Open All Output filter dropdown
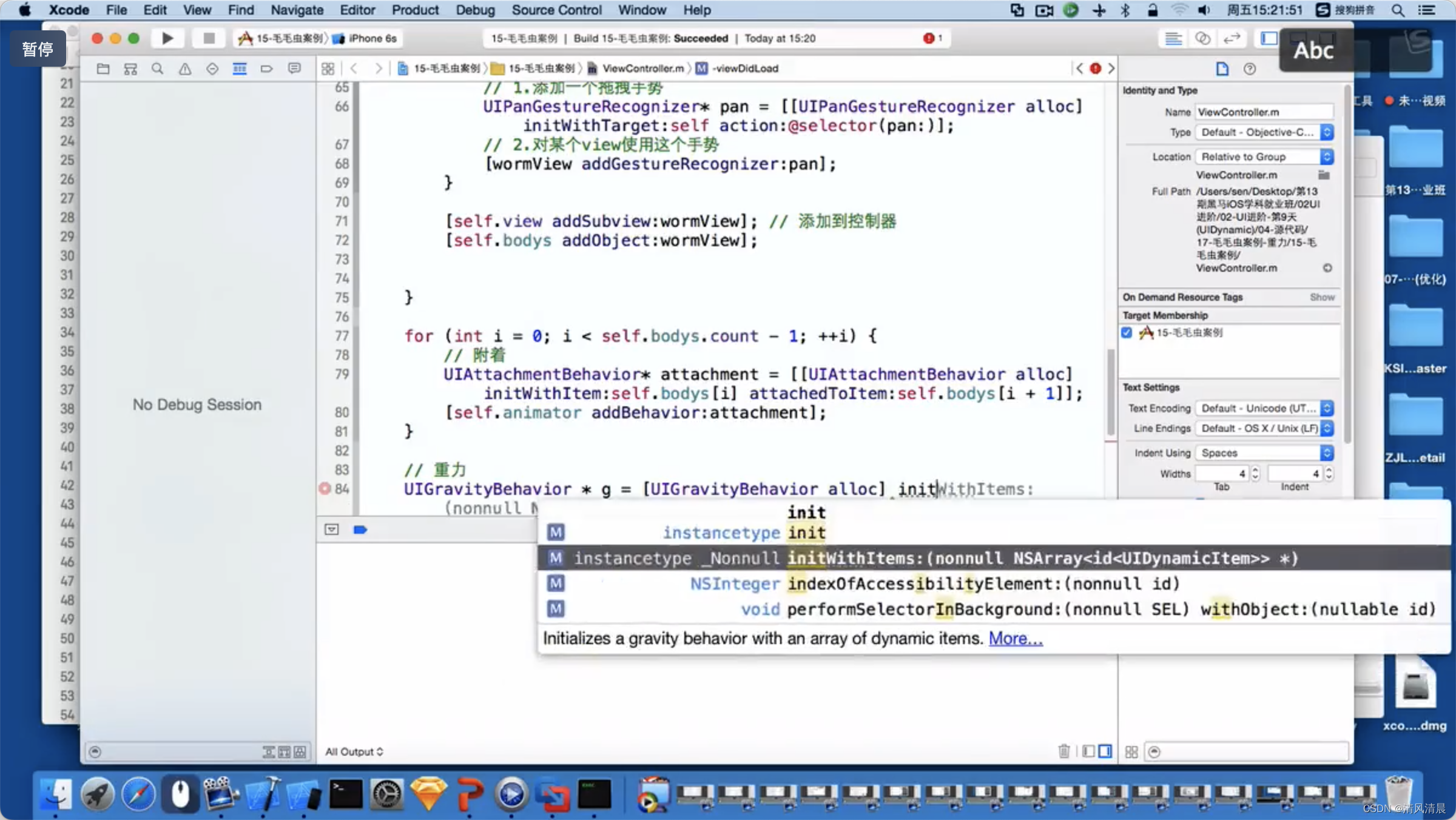Viewport: 1456px width, 820px height. [354, 751]
